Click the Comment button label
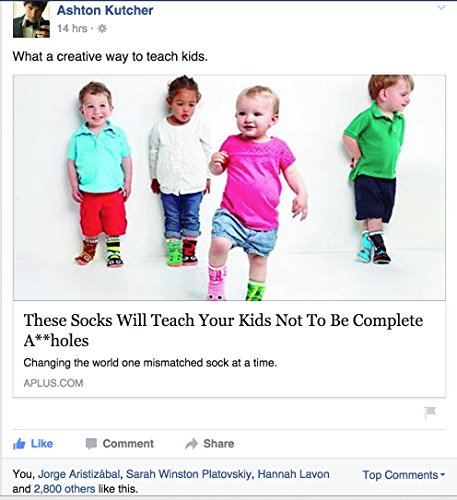This screenshot has height=500, width=457. tap(128, 444)
